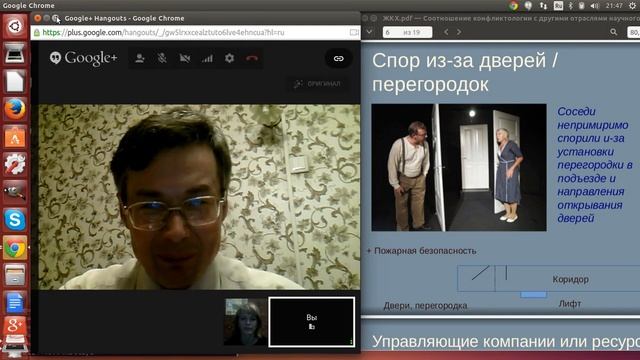Image resolution: width=640 pixels, height=360 pixels.
Task: Click the Chrome address bar URL
Action: click(163, 32)
